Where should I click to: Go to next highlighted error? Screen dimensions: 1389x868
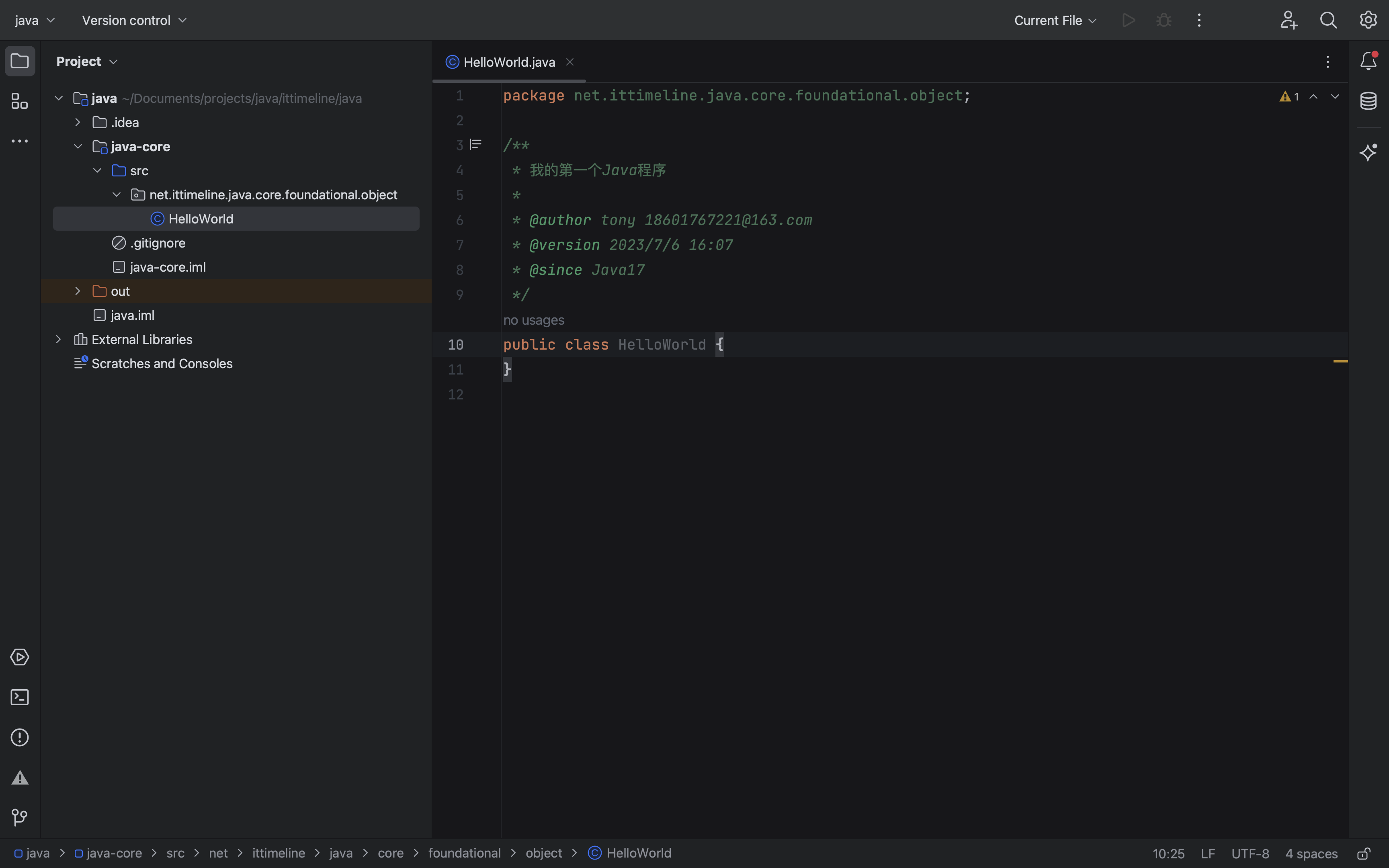[x=1335, y=97]
